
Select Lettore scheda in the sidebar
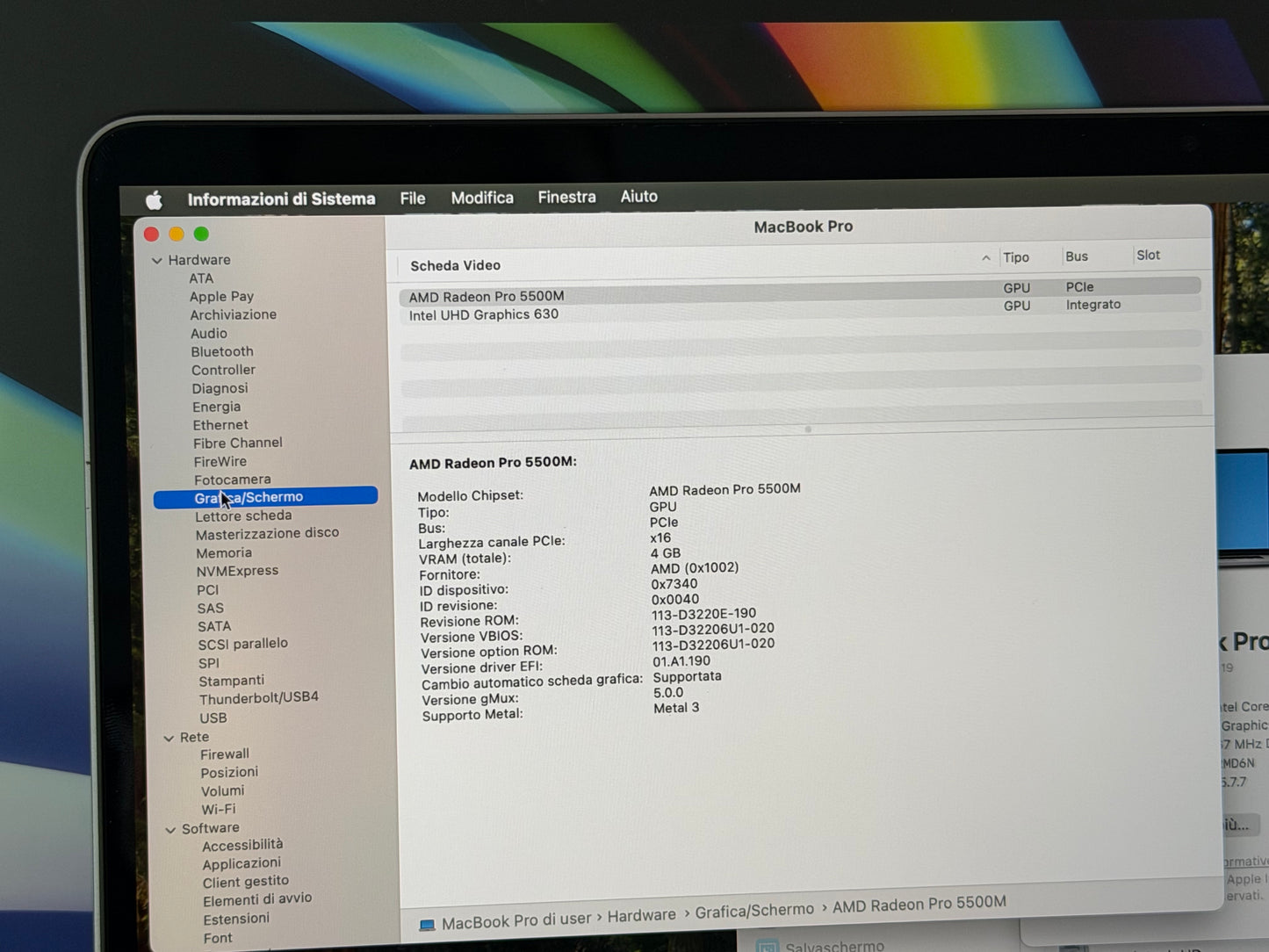243,516
